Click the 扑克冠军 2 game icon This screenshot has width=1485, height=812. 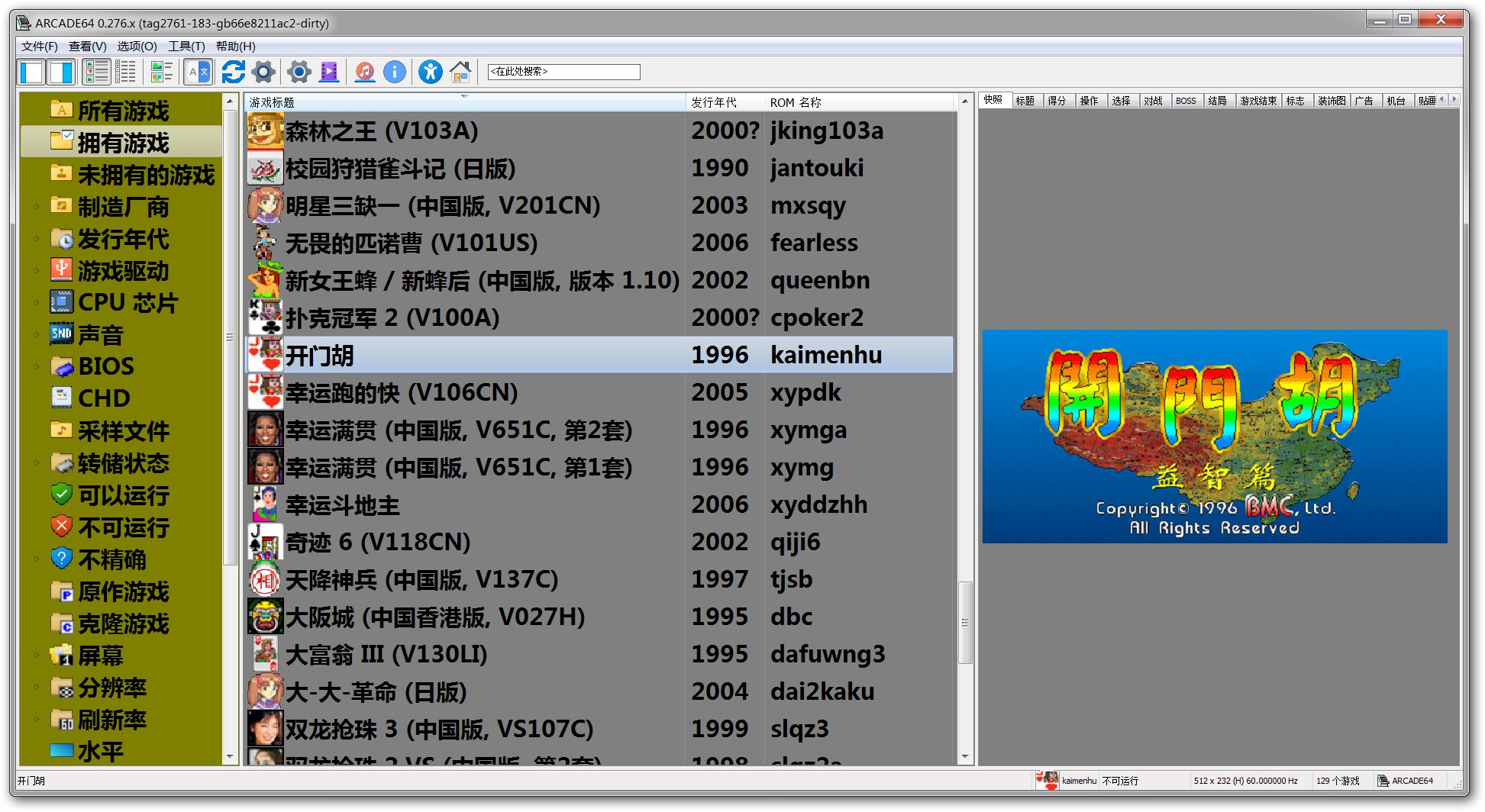(266, 317)
